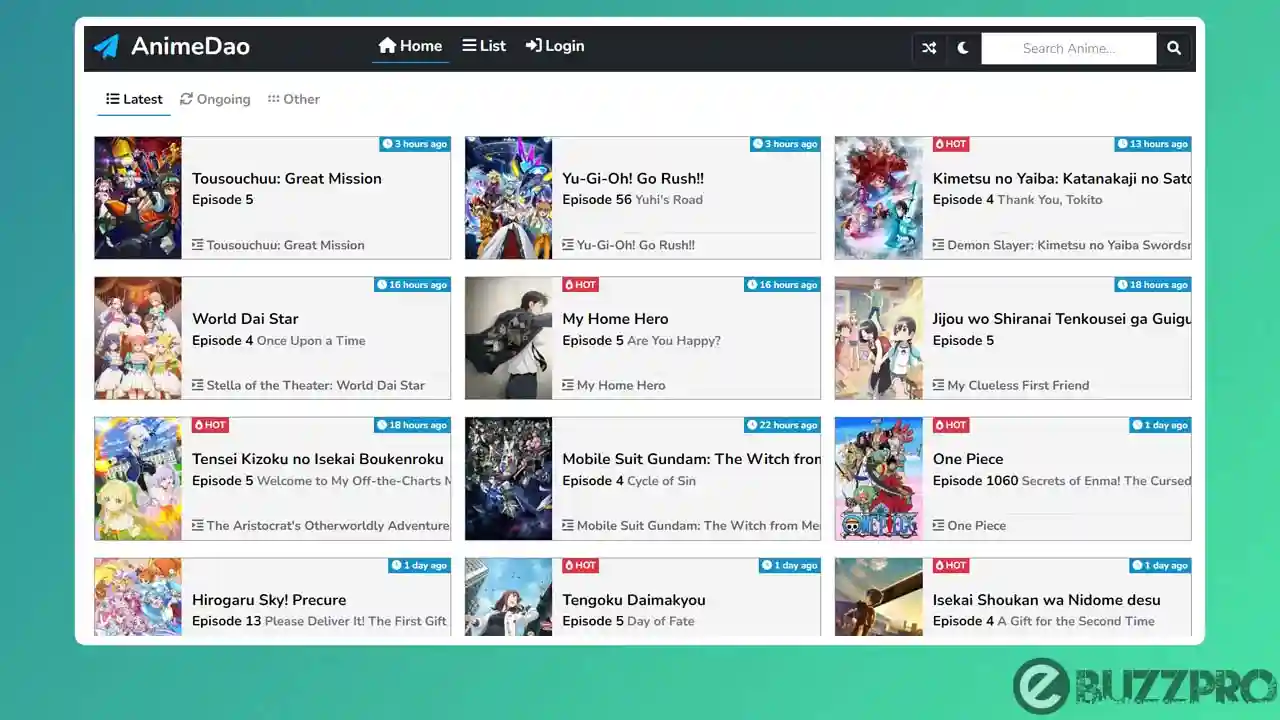
Task: Open One Piece poster thumbnail
Action: (879, 479)
